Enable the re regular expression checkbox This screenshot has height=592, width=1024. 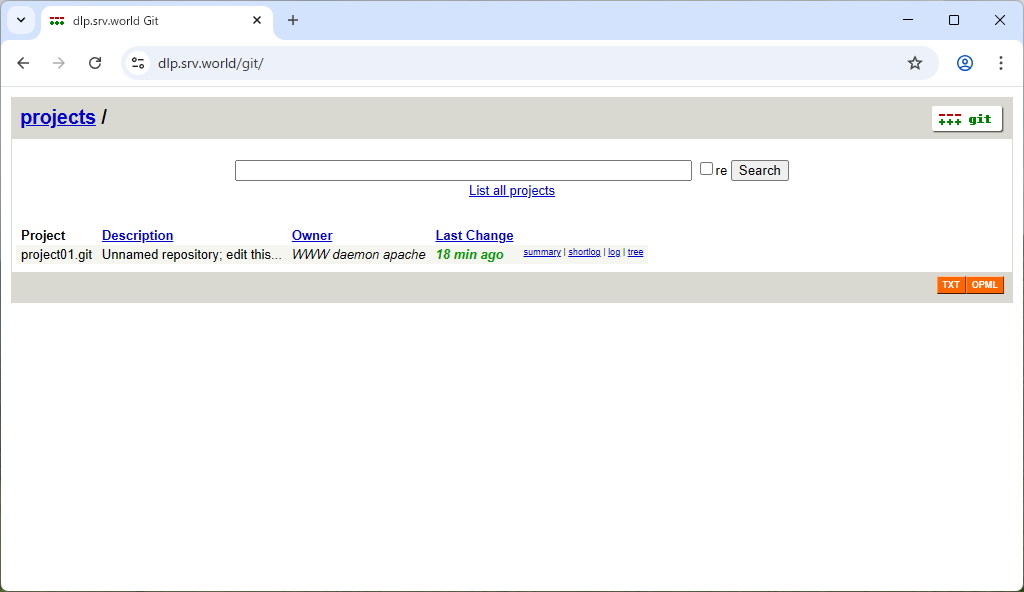[x=706, y=169]
